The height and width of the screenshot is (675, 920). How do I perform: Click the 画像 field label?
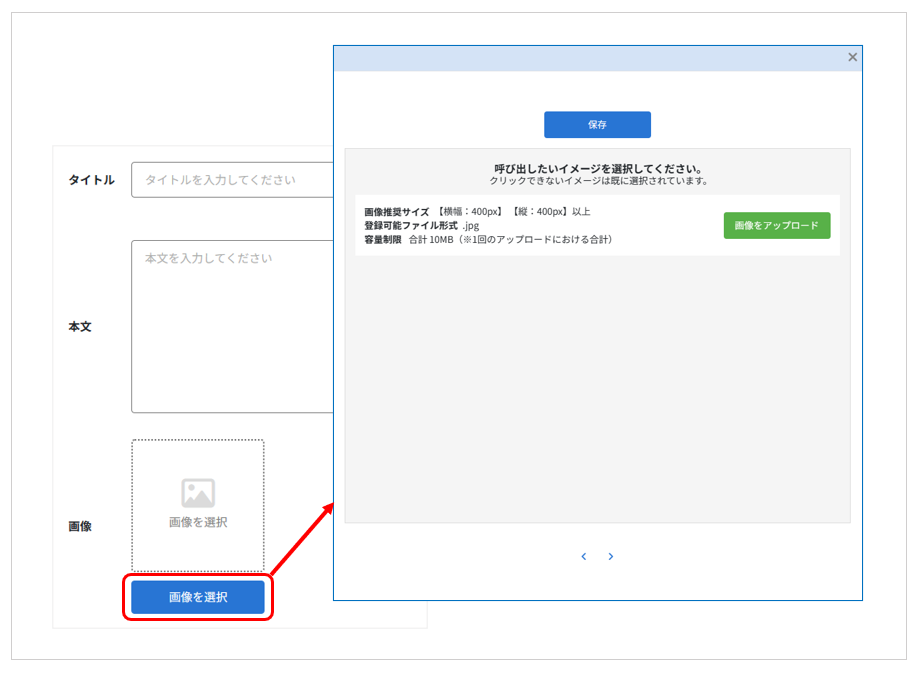click(x=80, y=526)
